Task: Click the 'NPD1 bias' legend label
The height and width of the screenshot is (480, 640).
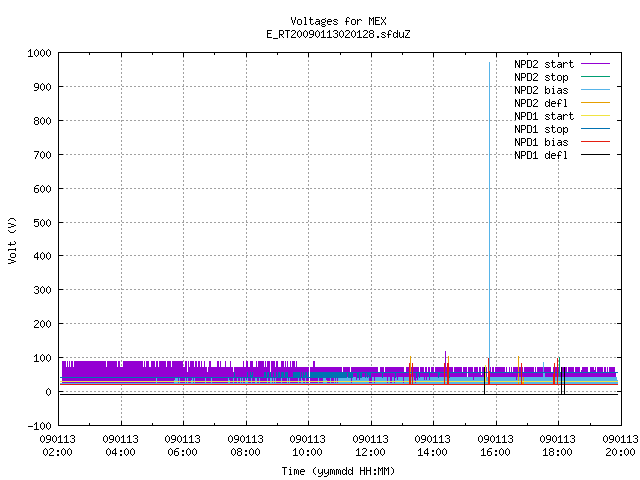Action: pyautogui.click(x=541, y=142)
